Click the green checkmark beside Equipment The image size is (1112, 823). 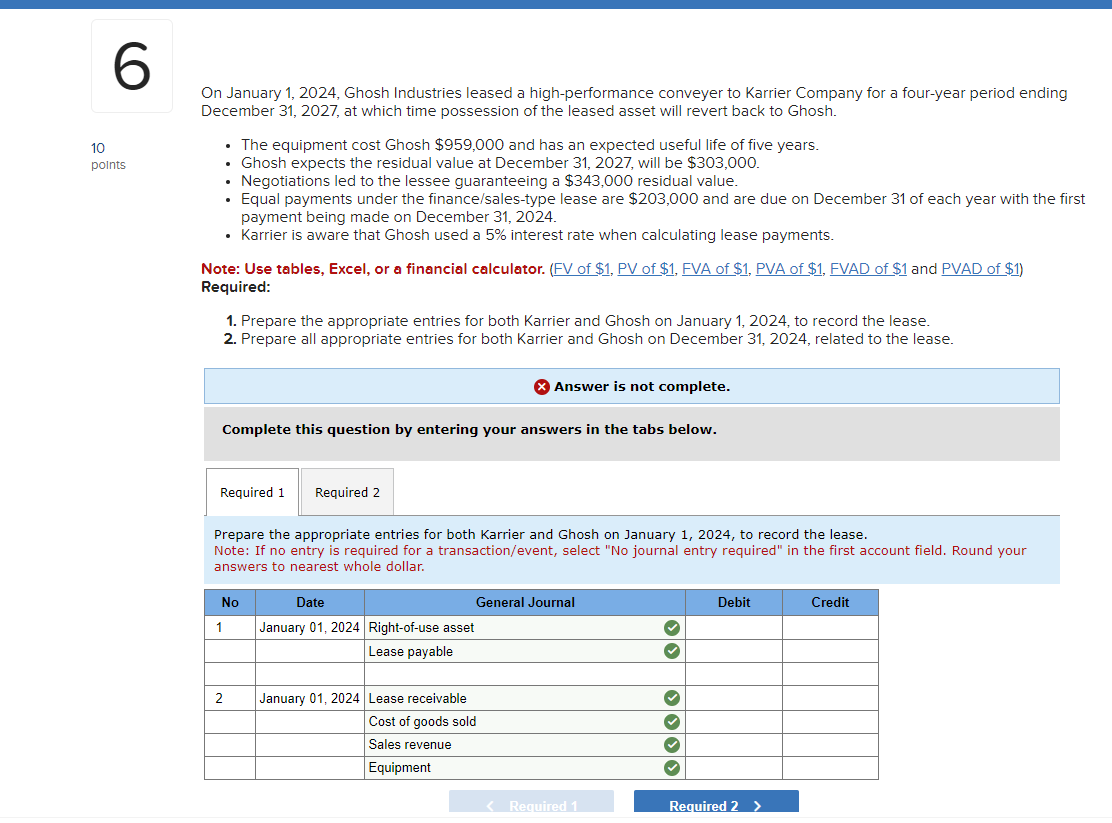[671, 767]
